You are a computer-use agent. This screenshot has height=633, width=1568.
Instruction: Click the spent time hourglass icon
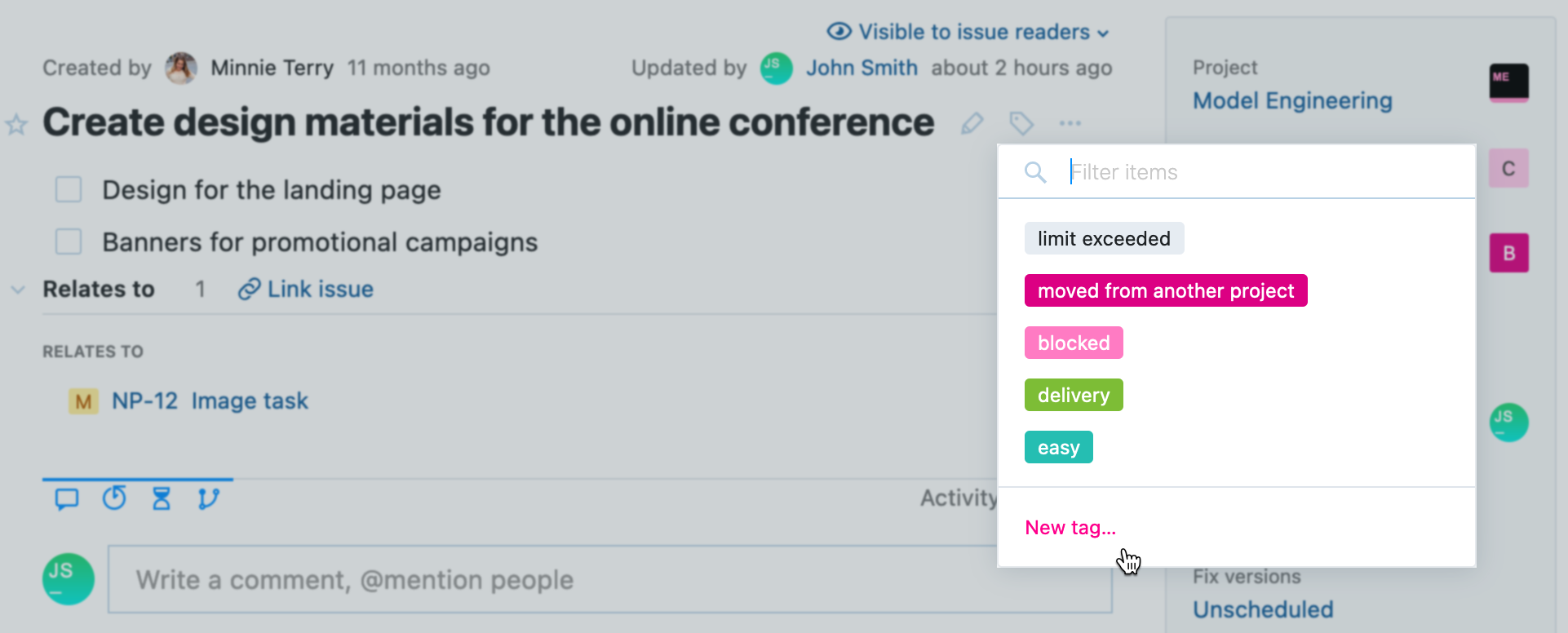pyautogui.click(x=162, y=498)
